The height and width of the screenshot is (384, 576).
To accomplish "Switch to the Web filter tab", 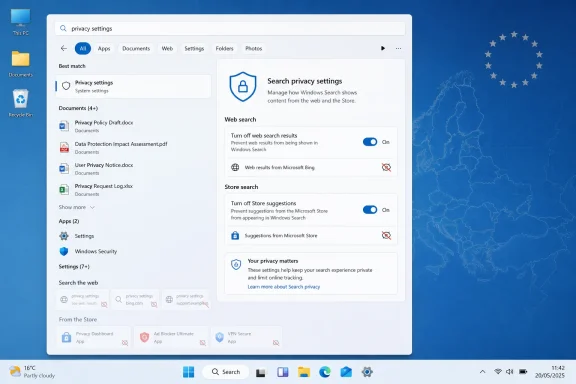I will click(x=167, y=49).
